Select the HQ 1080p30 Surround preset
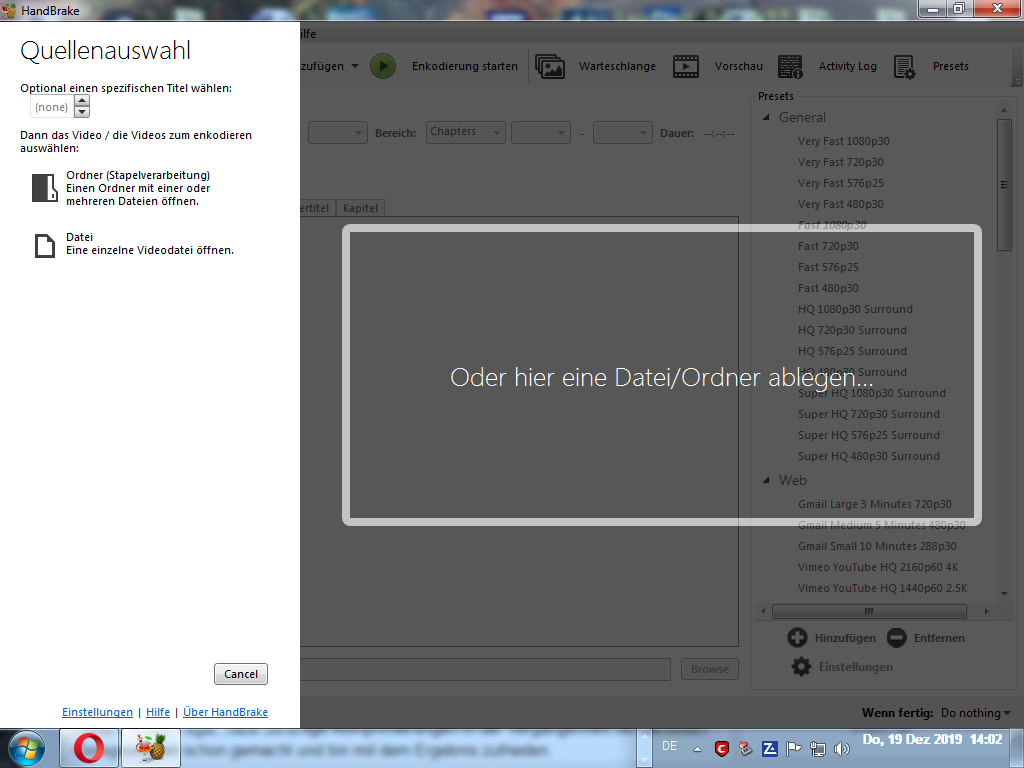 (856, 309)
